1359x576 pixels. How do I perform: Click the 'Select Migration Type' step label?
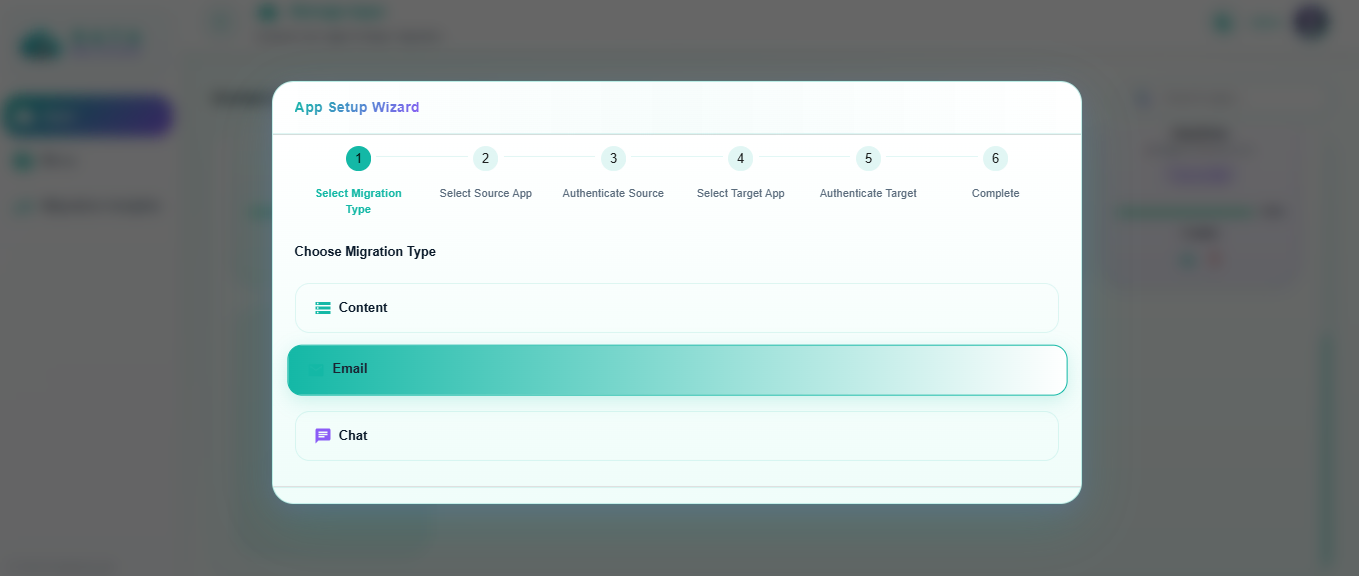point(358,201)
